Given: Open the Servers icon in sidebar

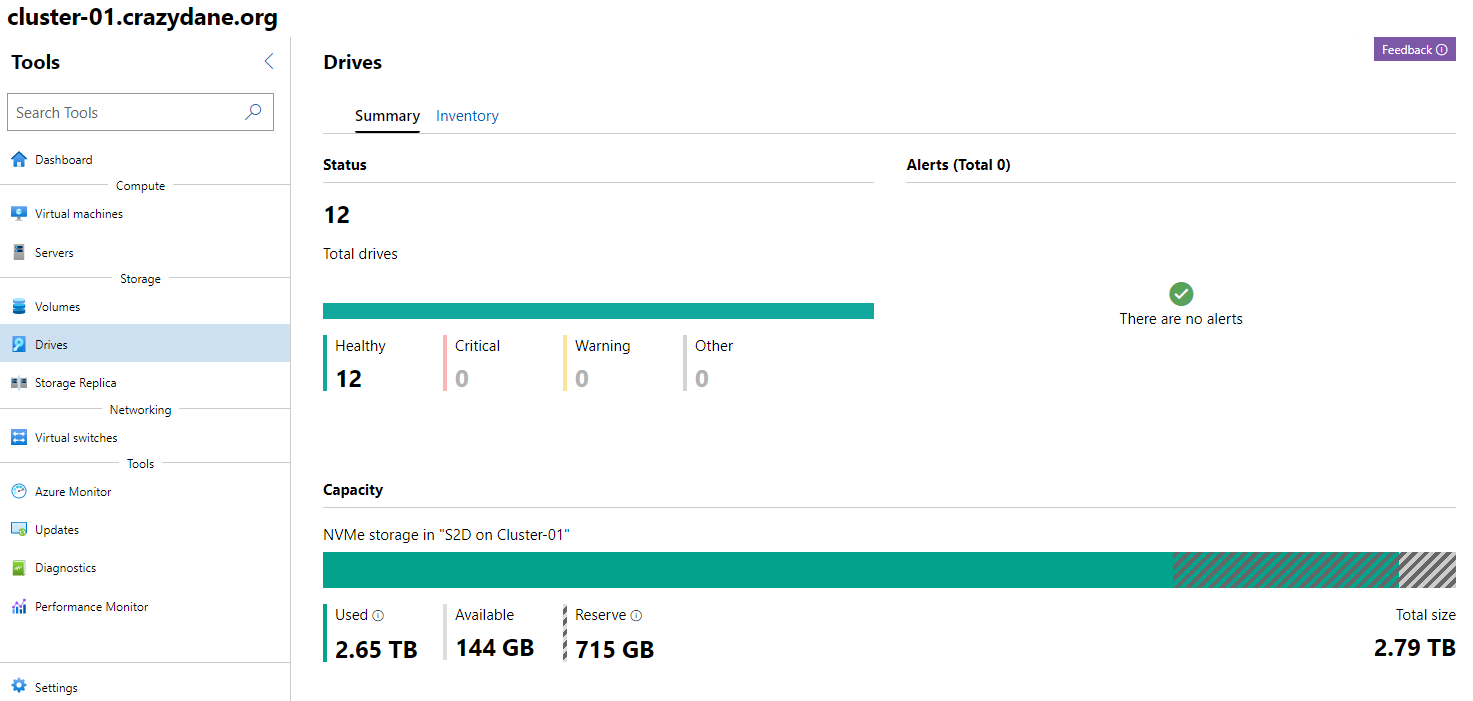Looking at the screenshot, I should pos(19,252).
